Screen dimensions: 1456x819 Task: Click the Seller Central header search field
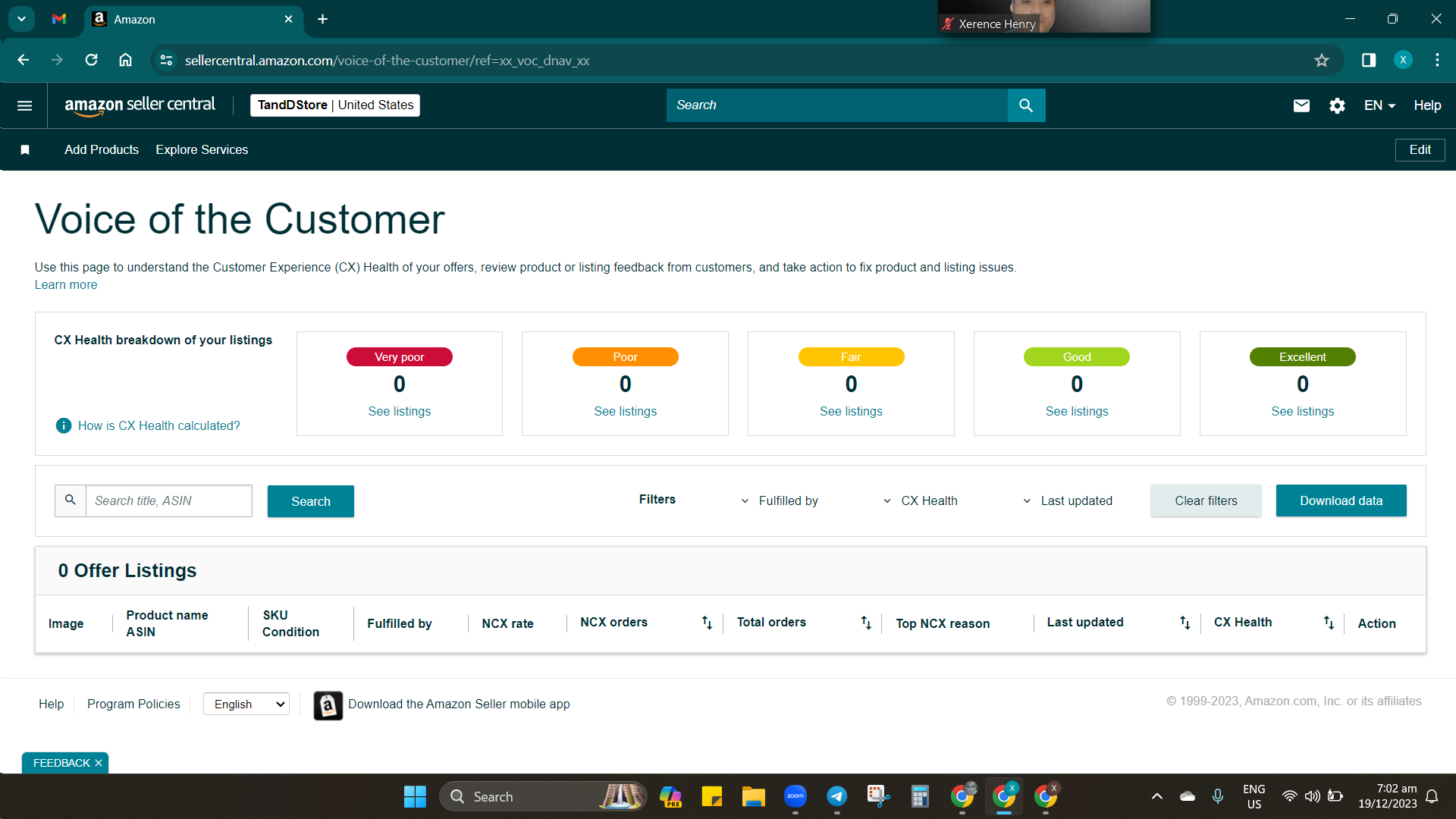[837, 105]
